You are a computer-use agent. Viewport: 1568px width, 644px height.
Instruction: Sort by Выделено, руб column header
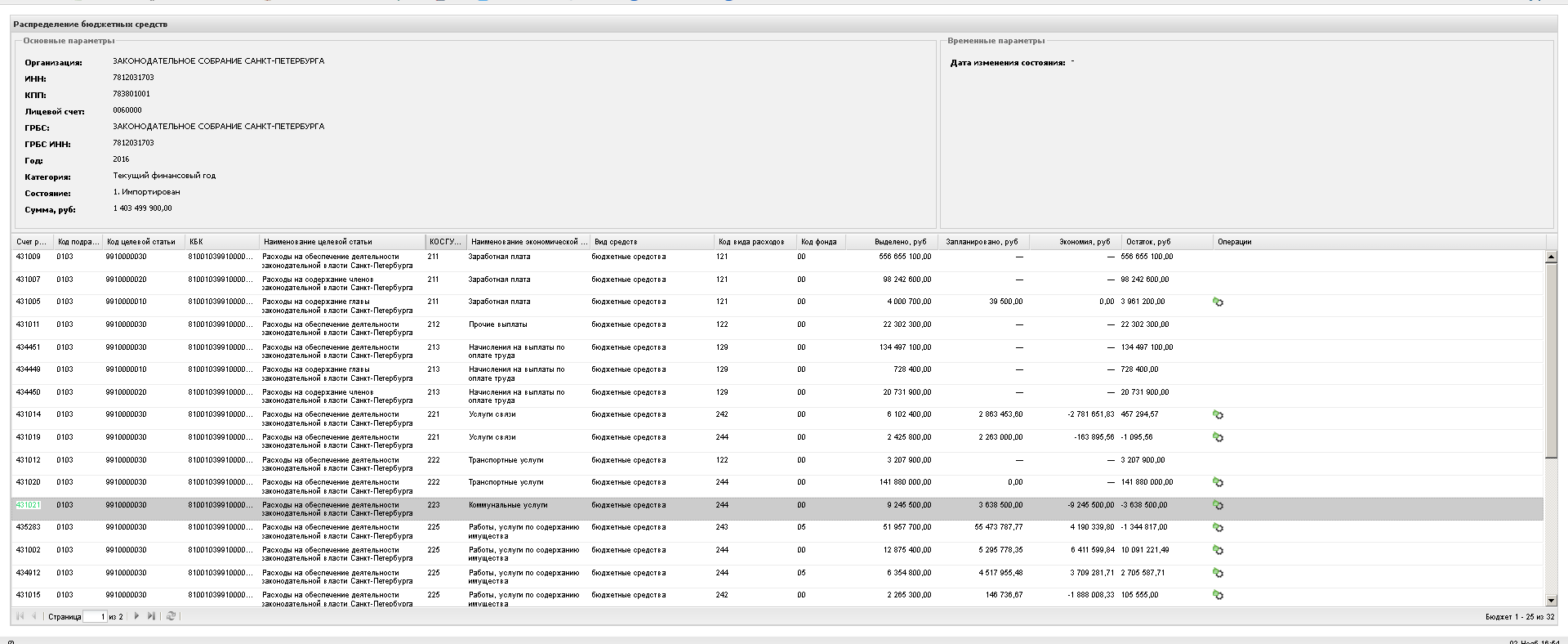pyautogui.click(x=900, y=242)
